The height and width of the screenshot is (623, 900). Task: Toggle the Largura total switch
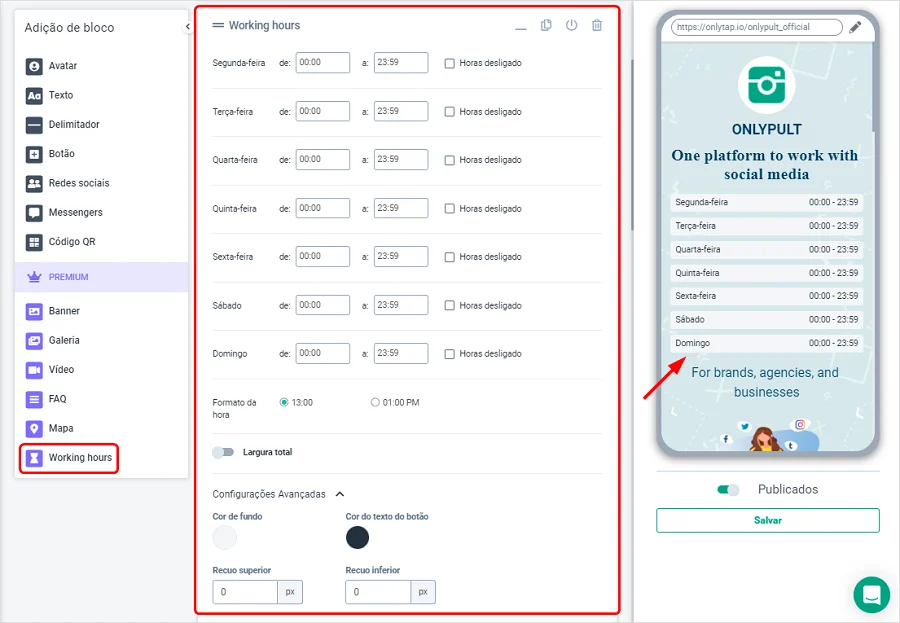223,452
